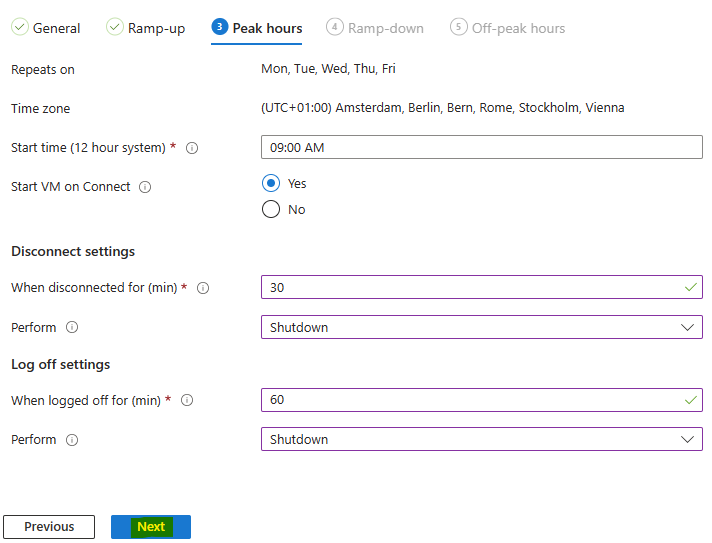Click the Disconnect settings heading
Image resolution: width=712 pixels, height=543 pixels.
click(73, 252)
